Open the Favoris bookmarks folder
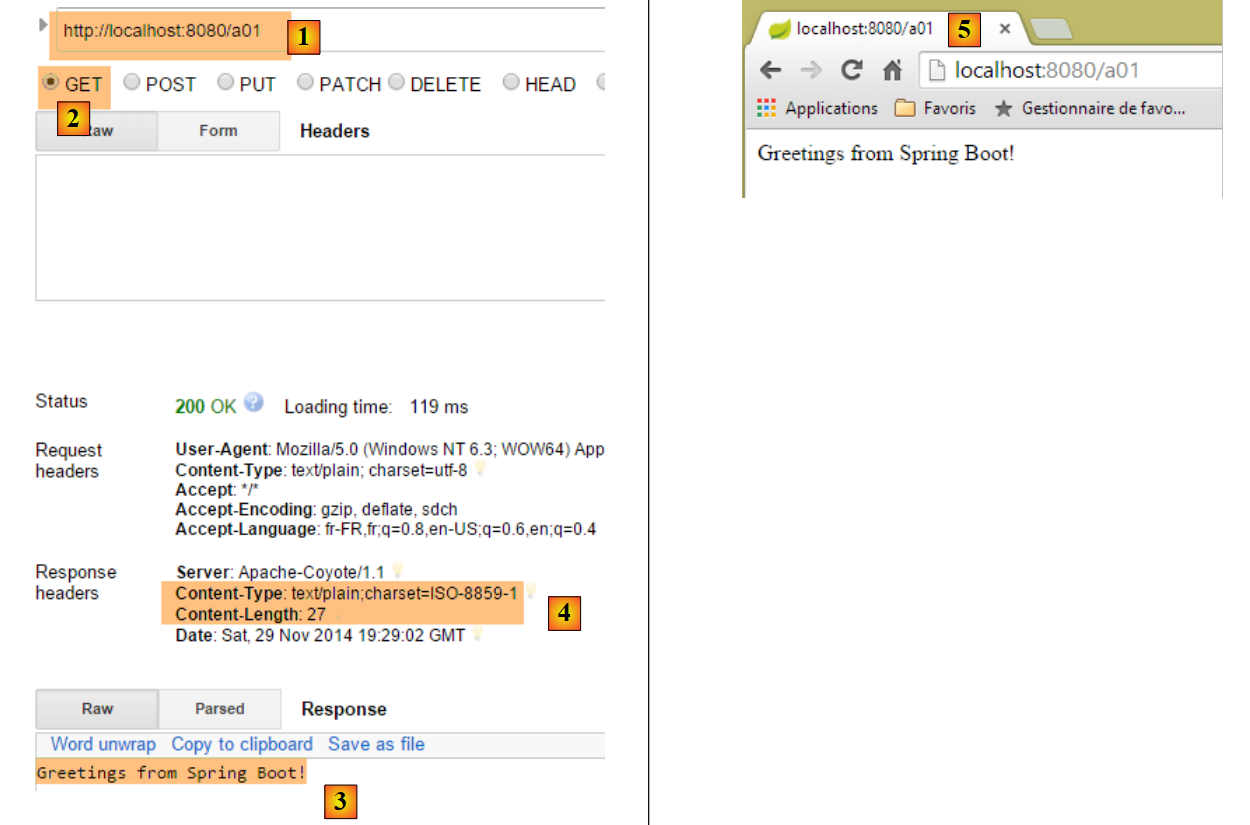This screenshot has width=1250, height=825. coord(934,108)
